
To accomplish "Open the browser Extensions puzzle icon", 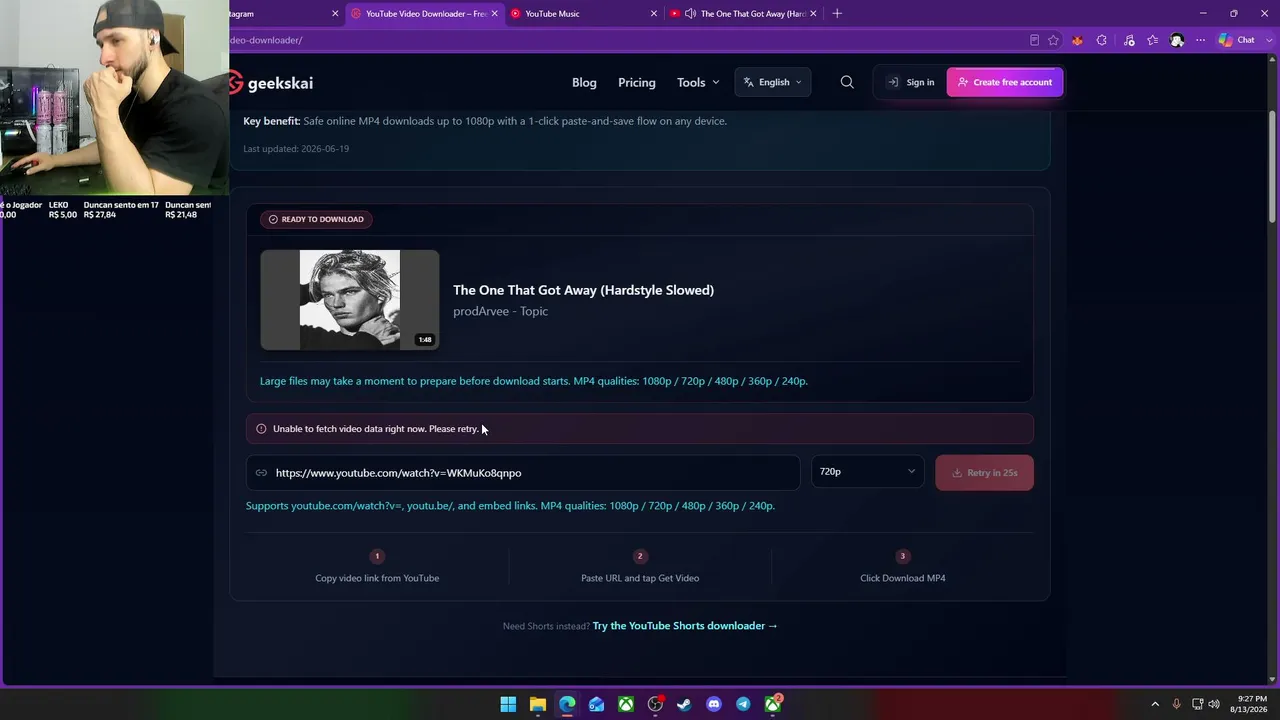I will tap(1101, 40).
